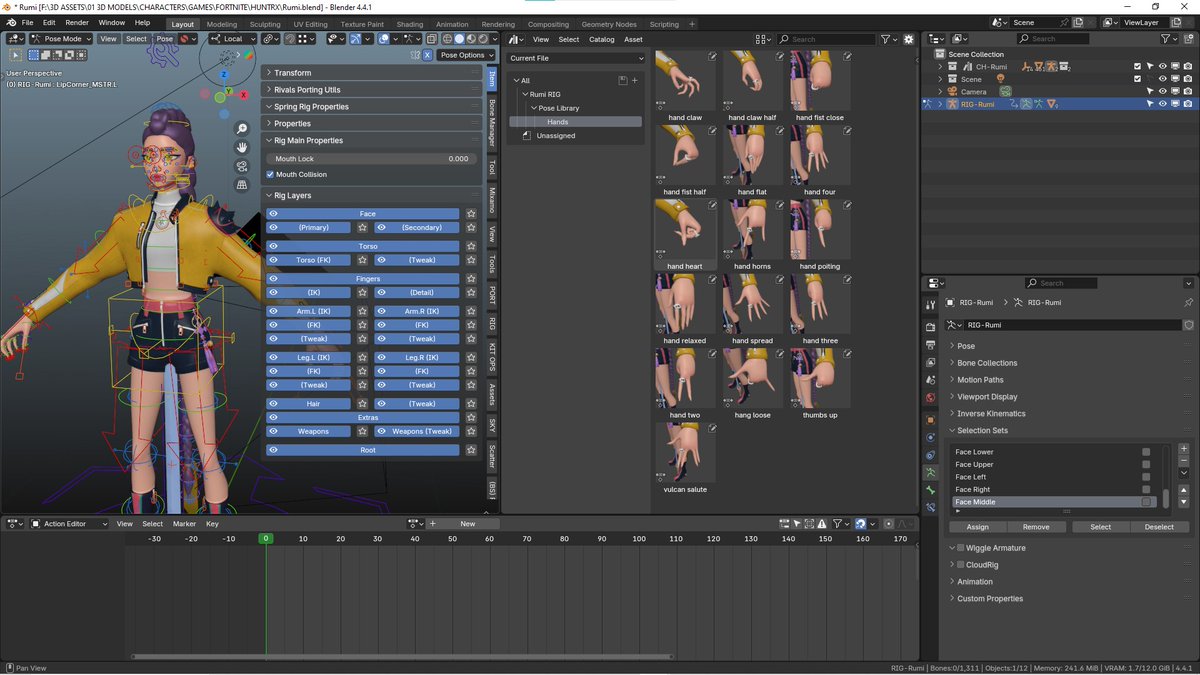Expand Motion Paths section
Screen dimensions: 1200x675
pos(980,380)
